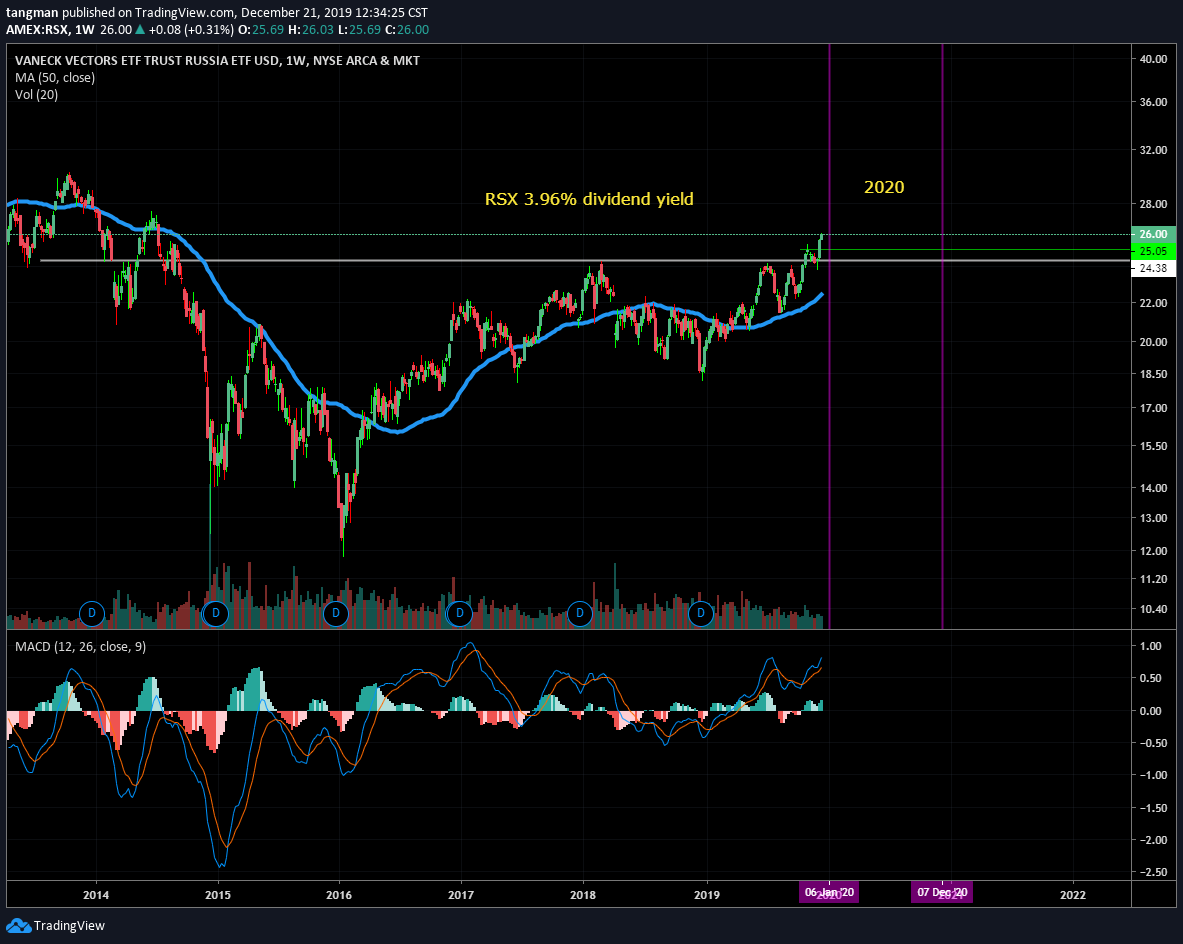Select the yellow '2020' text annotation
This screenshot has height=944, width=1183.
pos(883,187)
